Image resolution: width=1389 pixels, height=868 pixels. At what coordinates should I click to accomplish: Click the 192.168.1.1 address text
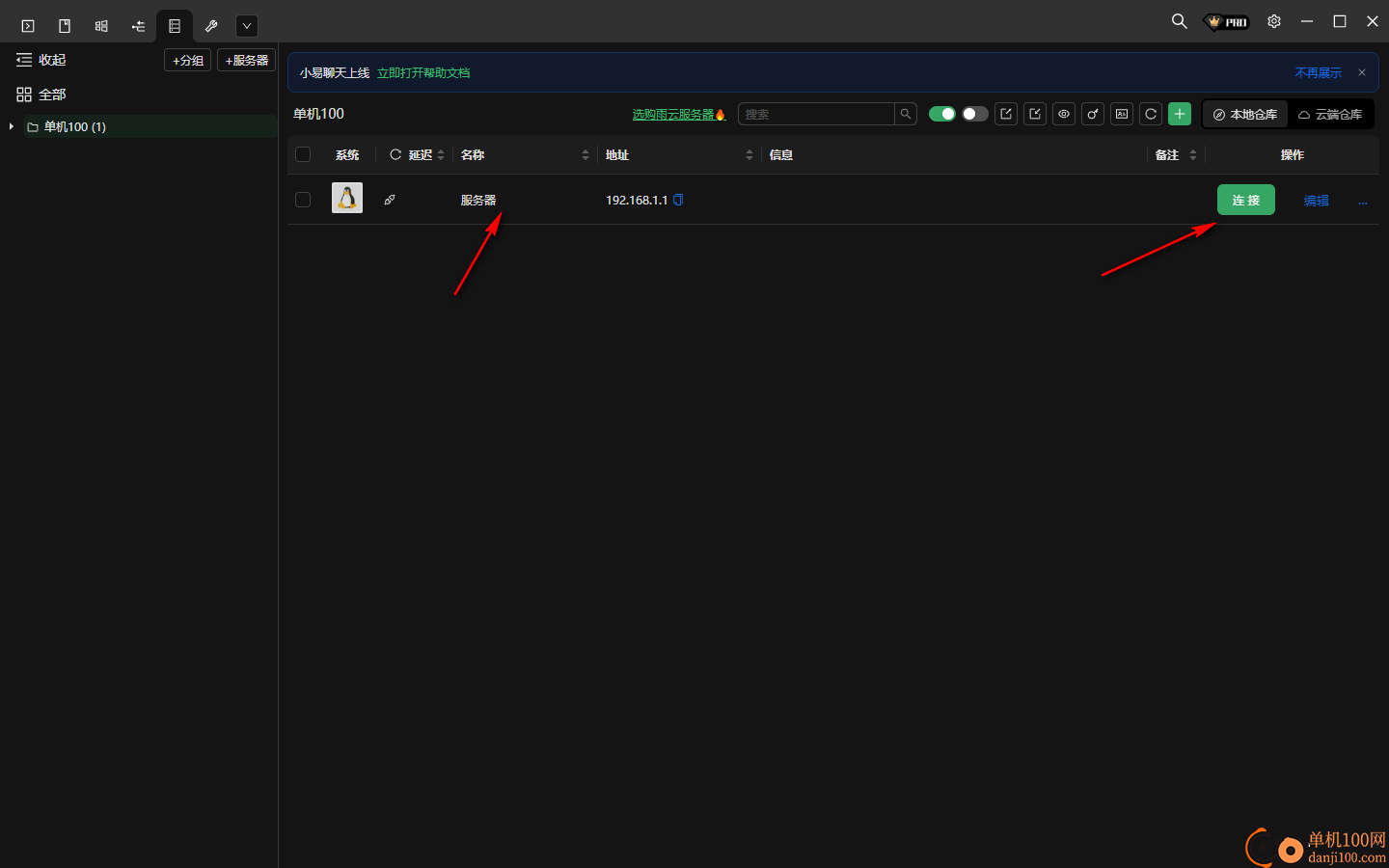(637, 200)
